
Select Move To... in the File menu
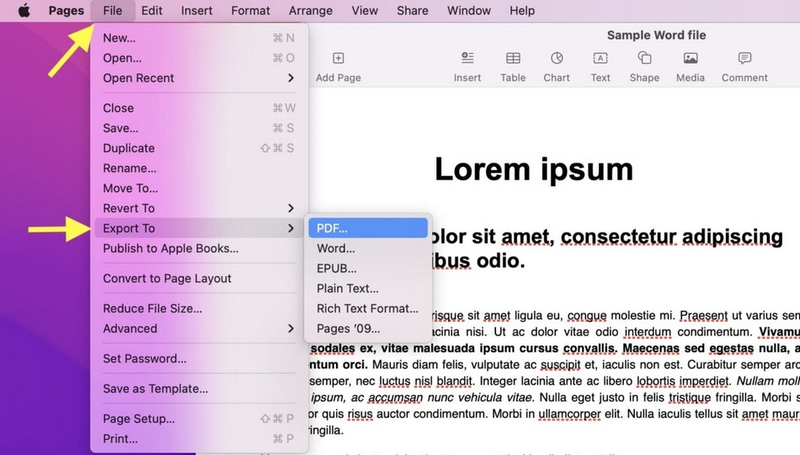pos(199,188)
